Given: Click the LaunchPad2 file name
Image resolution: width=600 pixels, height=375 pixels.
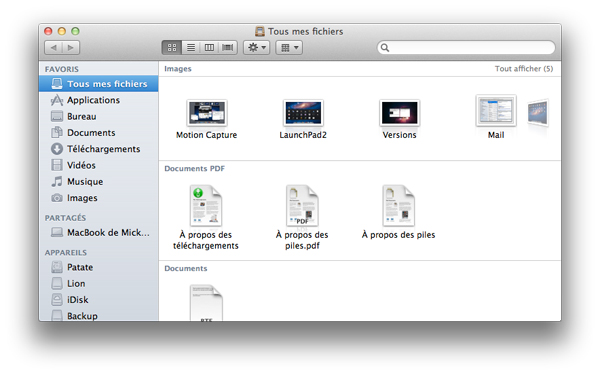Looking at the screenshot, I should [x=303, y=135].
